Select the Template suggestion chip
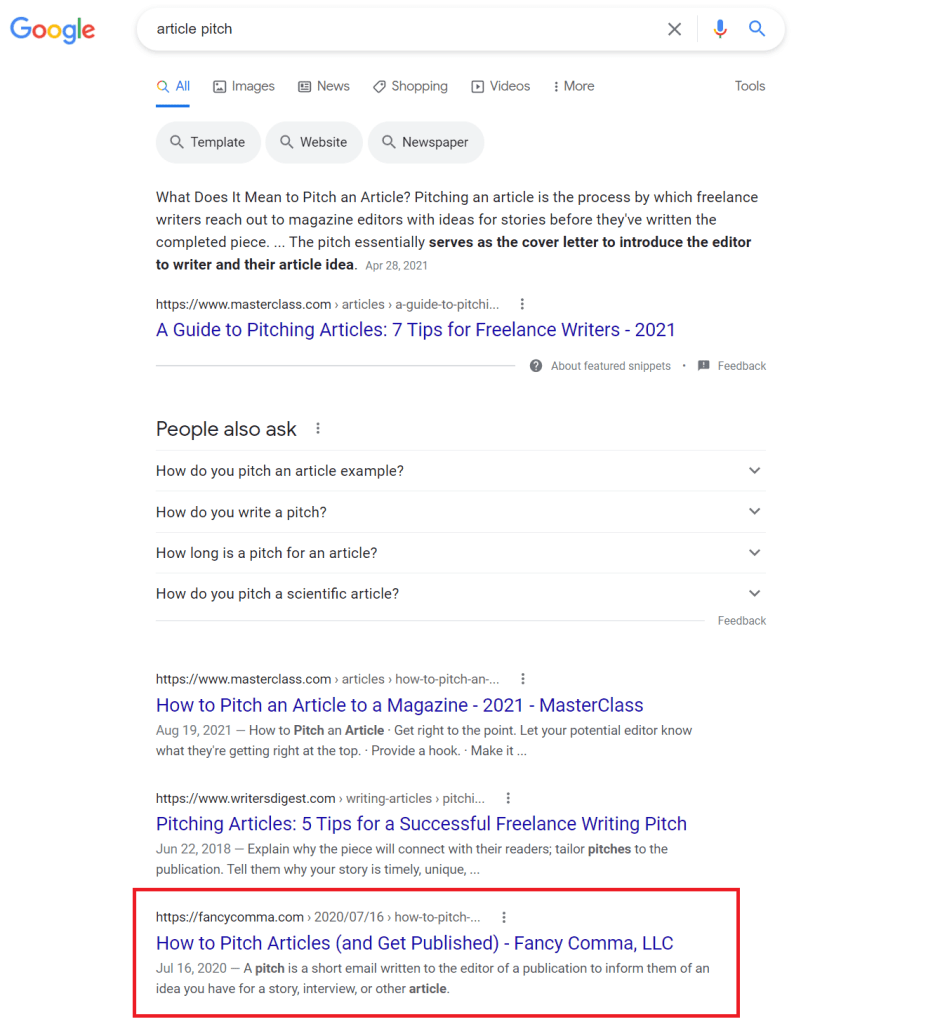Screen dimensions: 940x1024 click(x=208, y=142)
